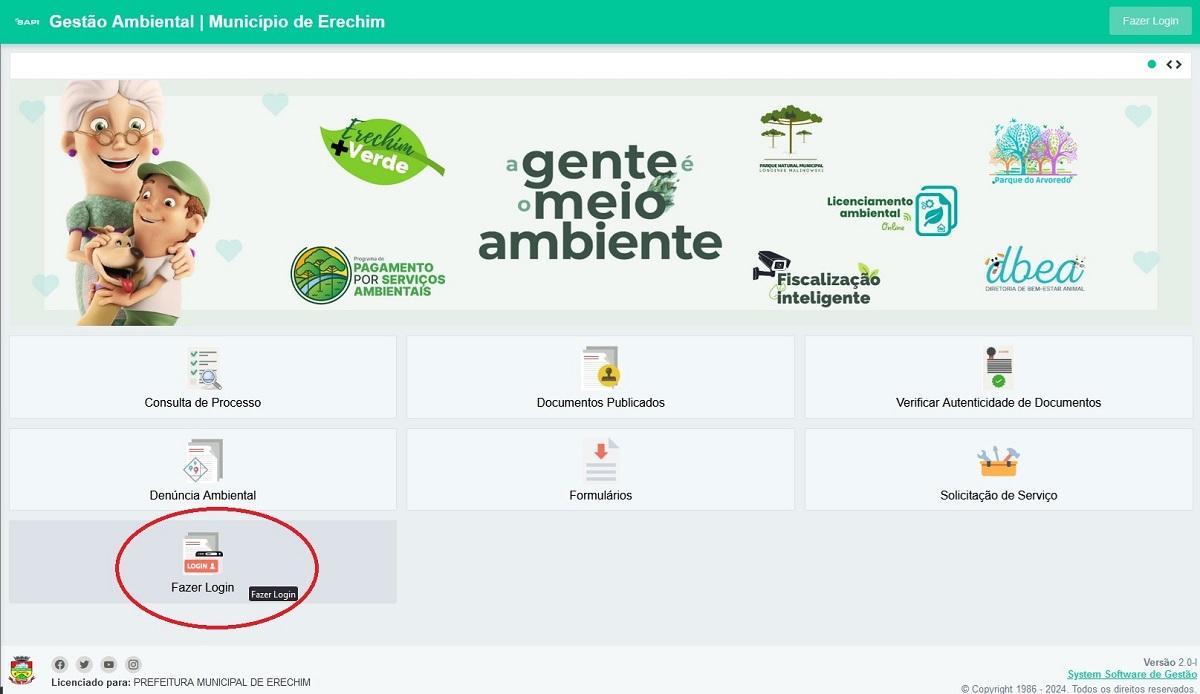Click the Erechim coat of arms
Viewport: 1200px width, 694px height.
pyautogui.click(x=21, y=670)
